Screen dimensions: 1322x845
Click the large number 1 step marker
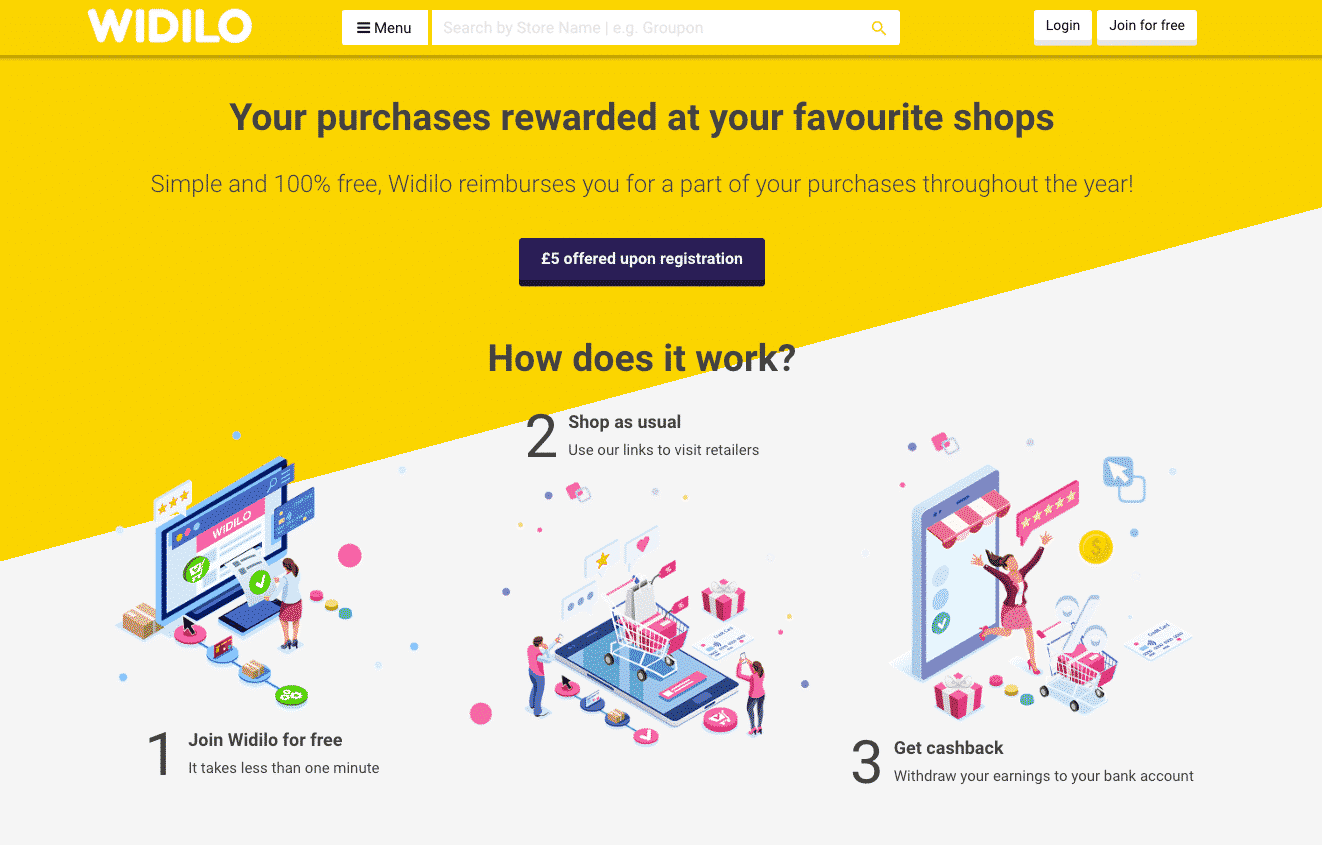pyautogui.click(x=160, y=754)
